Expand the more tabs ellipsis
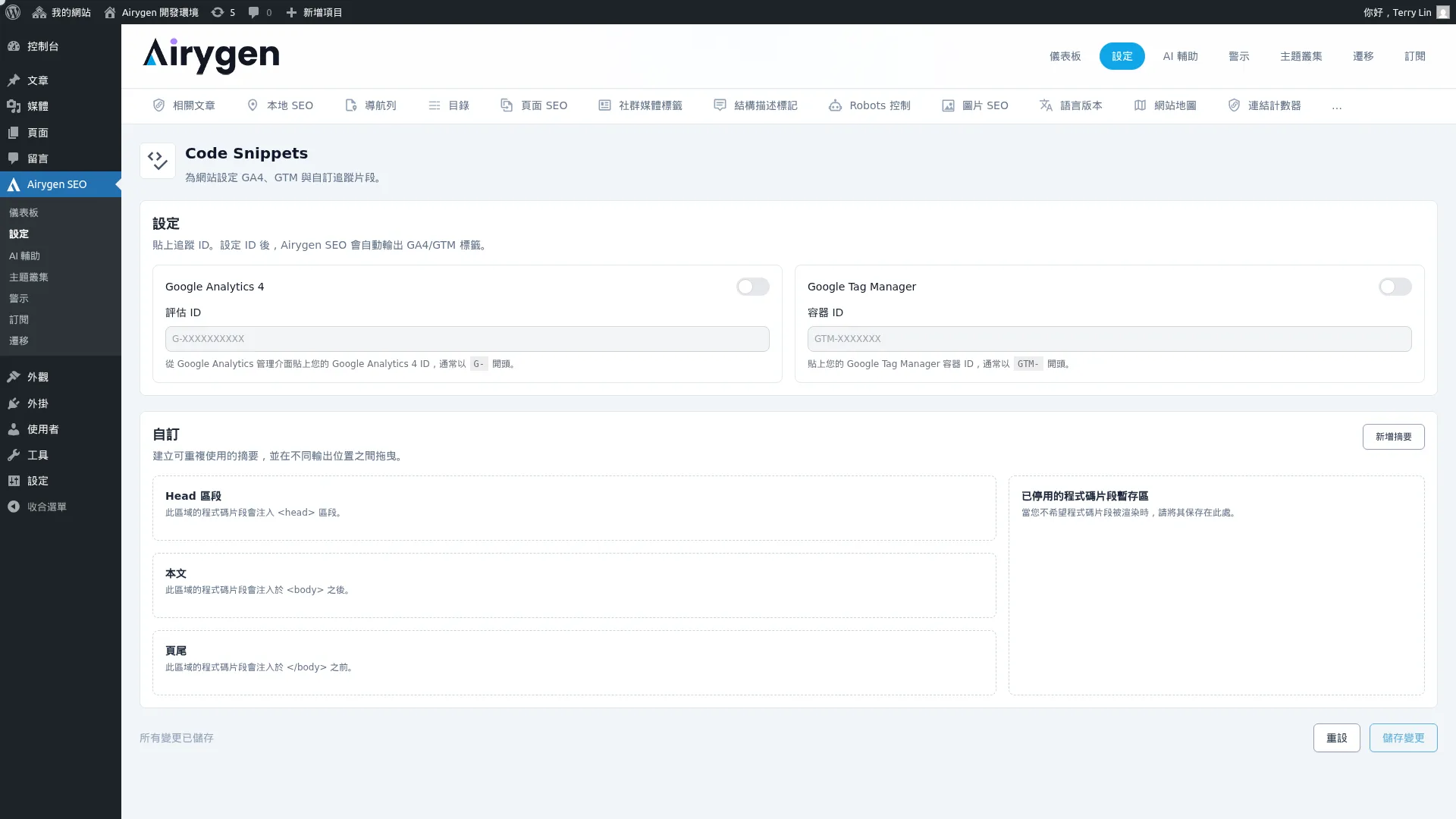The width and height of the screenshot is (1456, 819). (x=1336, y=106)
